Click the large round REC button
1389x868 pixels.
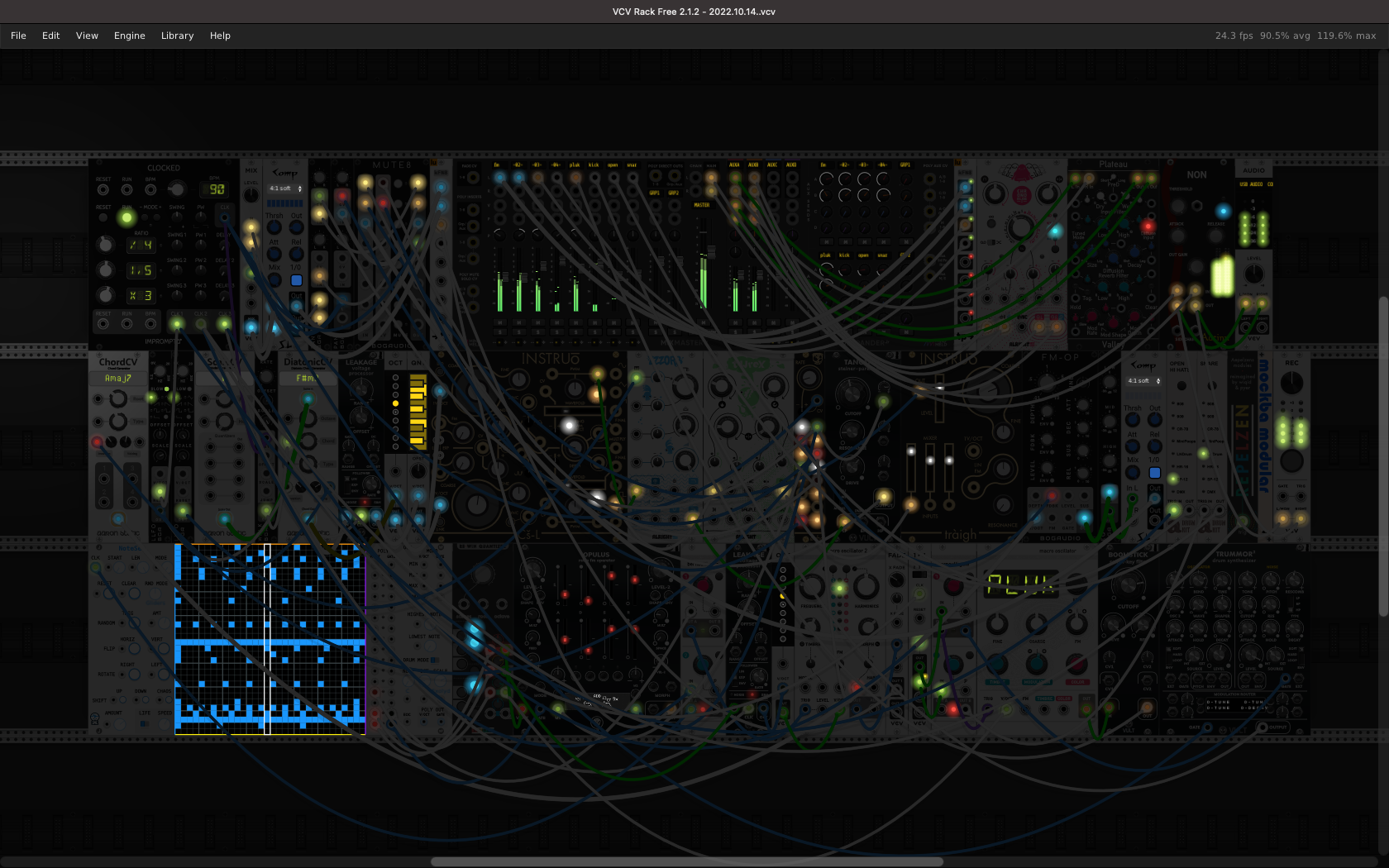pos(1291,460)
